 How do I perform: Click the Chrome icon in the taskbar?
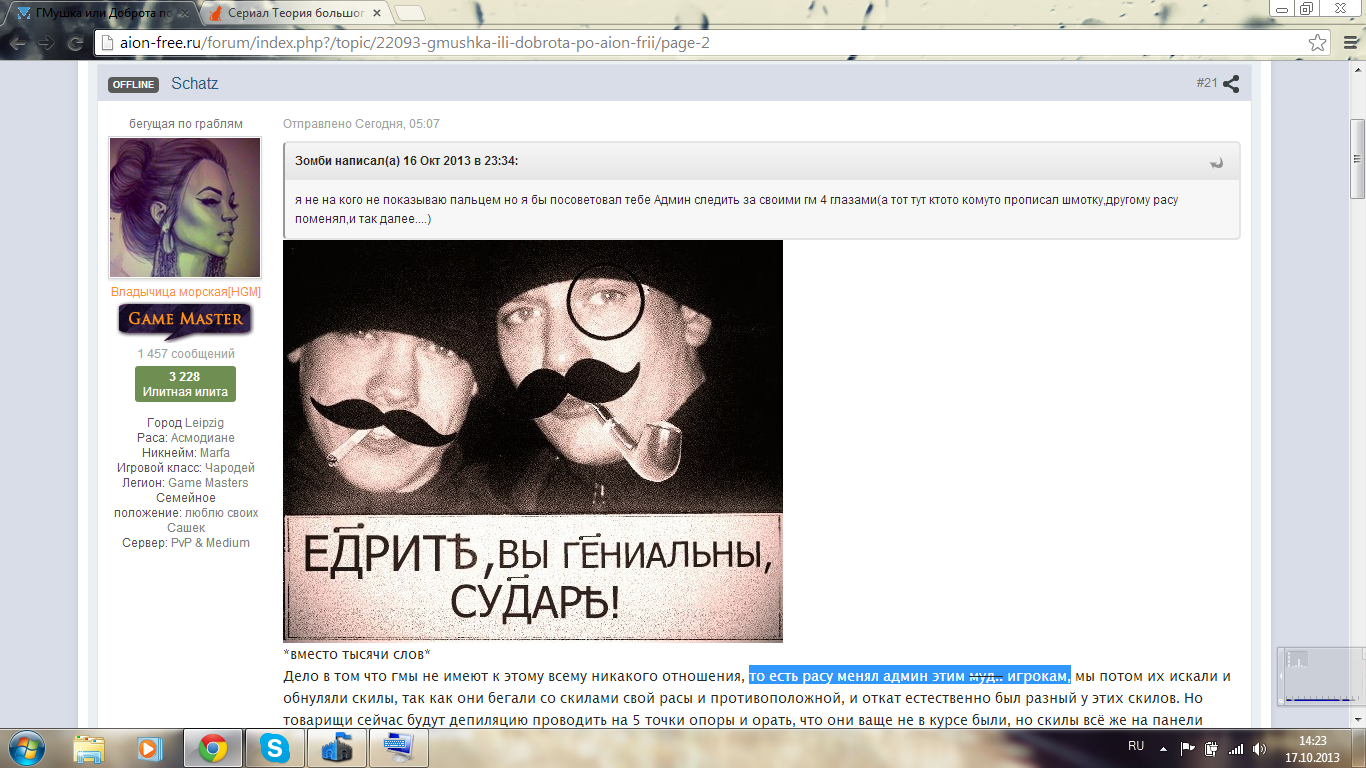click(x=211, y=748)
